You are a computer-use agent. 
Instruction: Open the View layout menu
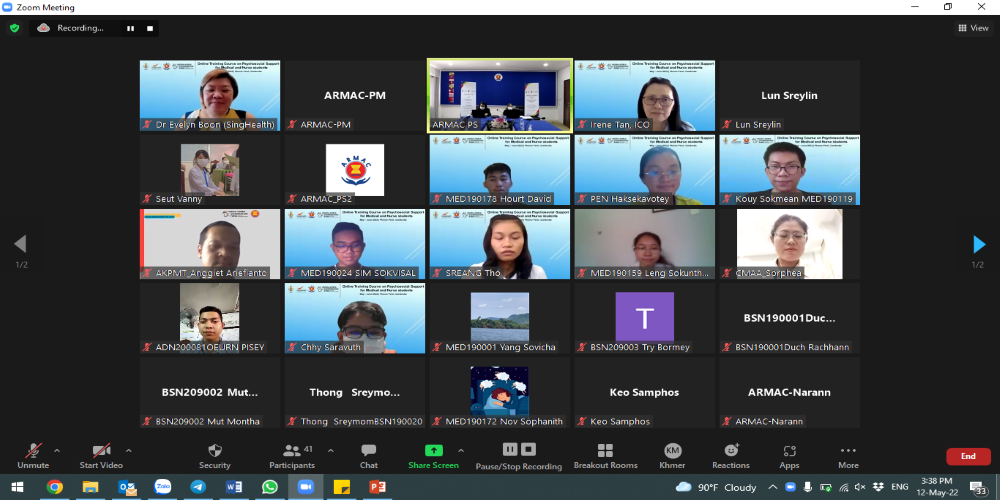973,28
